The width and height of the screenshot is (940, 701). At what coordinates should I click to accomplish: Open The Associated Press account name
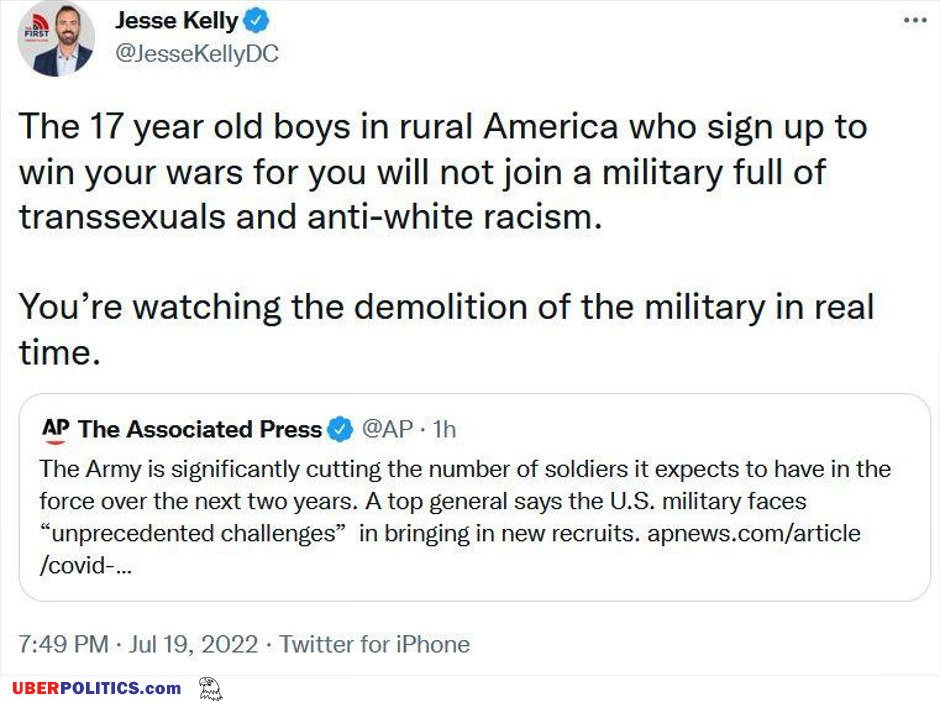click(x=200, y=429)
